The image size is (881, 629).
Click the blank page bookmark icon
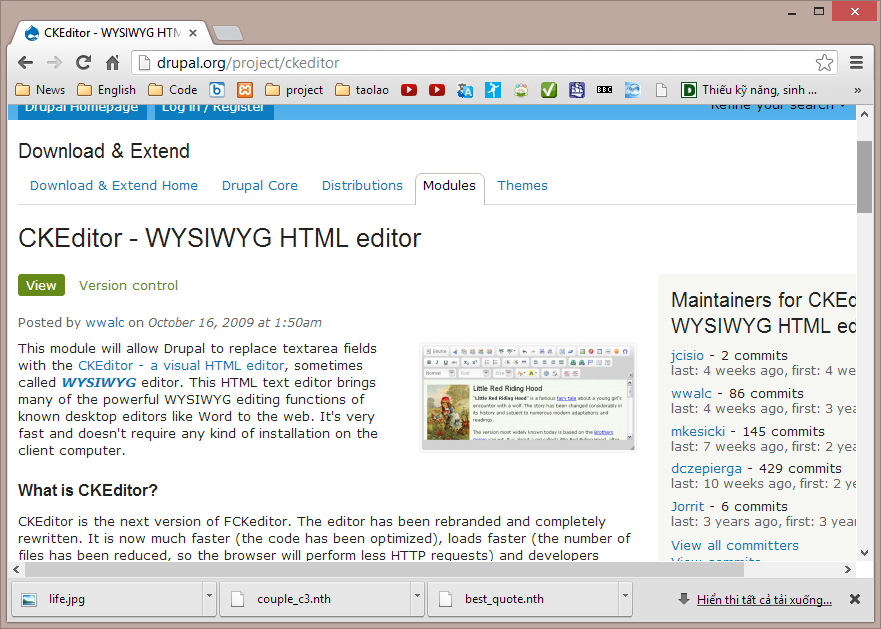[x=661, y=90]
